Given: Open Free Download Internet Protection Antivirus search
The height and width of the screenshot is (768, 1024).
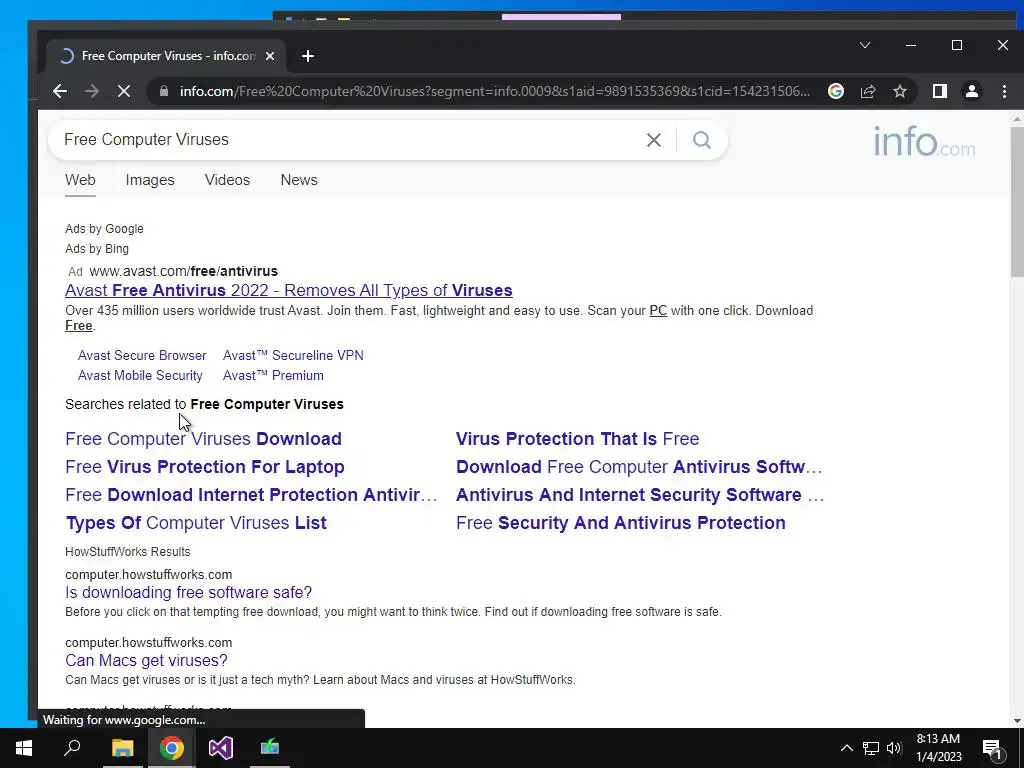Looking at the screenshot, I should click(x=251, y=495).
